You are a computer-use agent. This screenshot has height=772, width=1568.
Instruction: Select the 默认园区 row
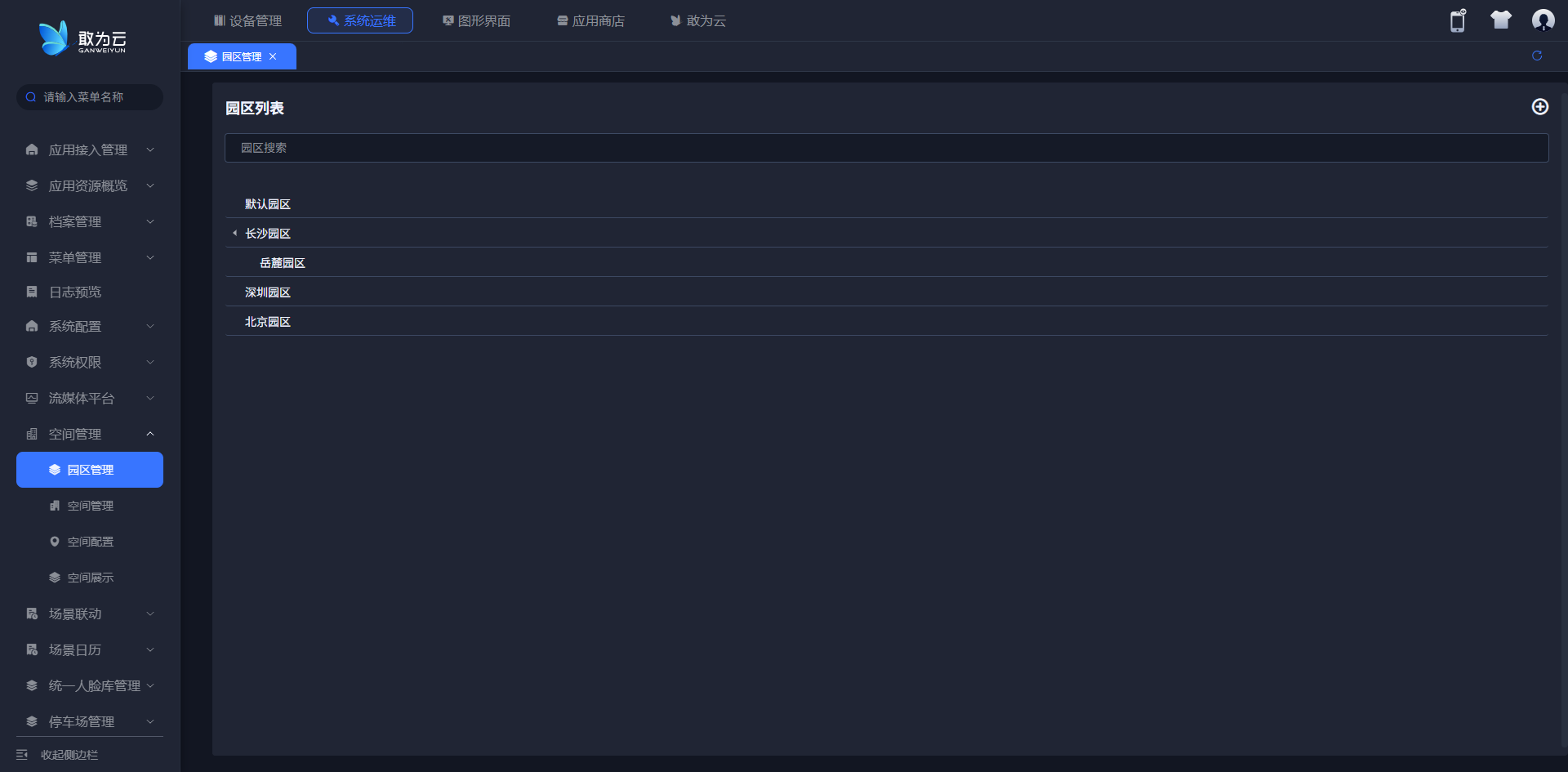887,203
